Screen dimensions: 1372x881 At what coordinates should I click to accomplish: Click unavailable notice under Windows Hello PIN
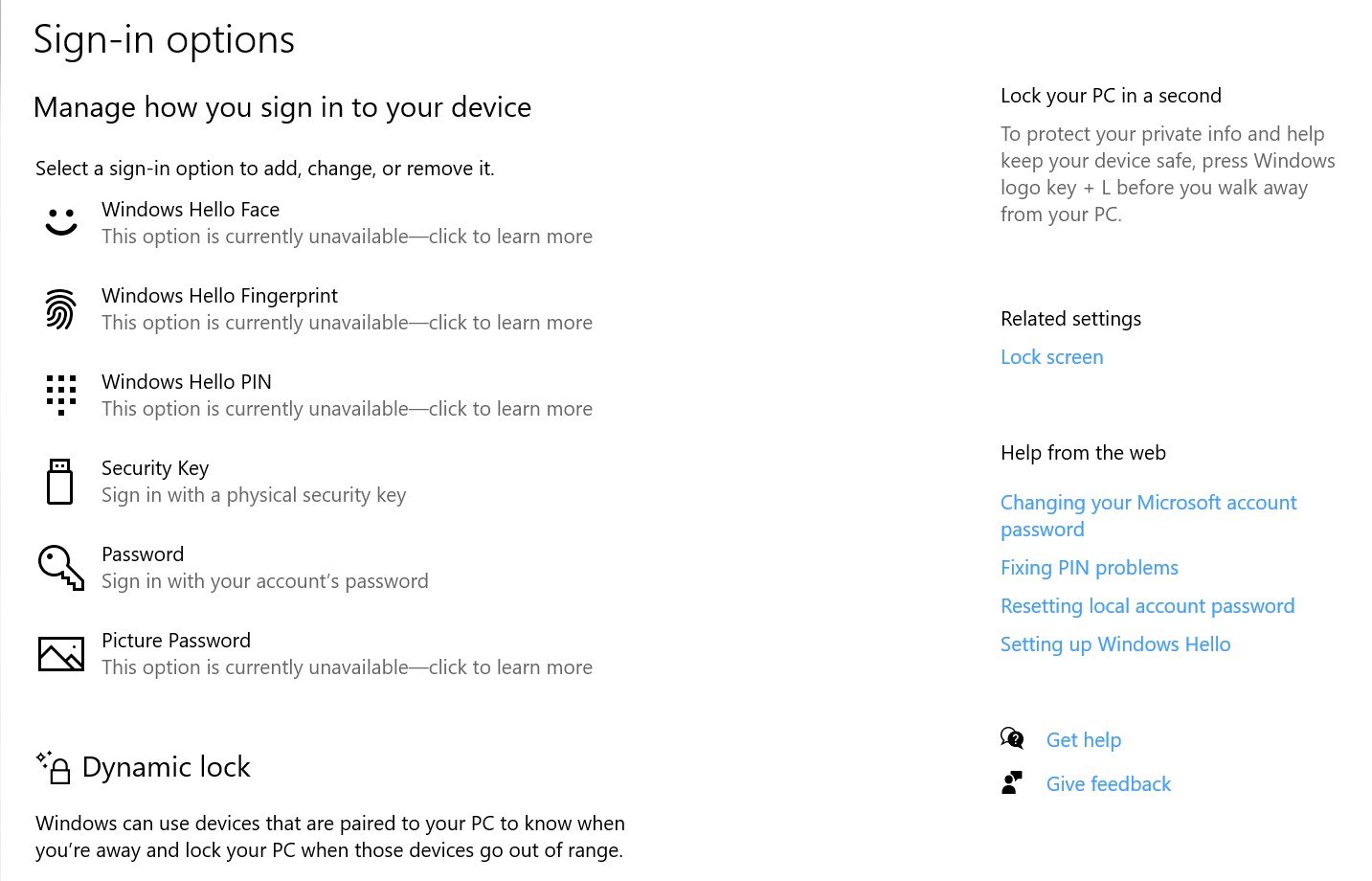(x=347, y=409)
